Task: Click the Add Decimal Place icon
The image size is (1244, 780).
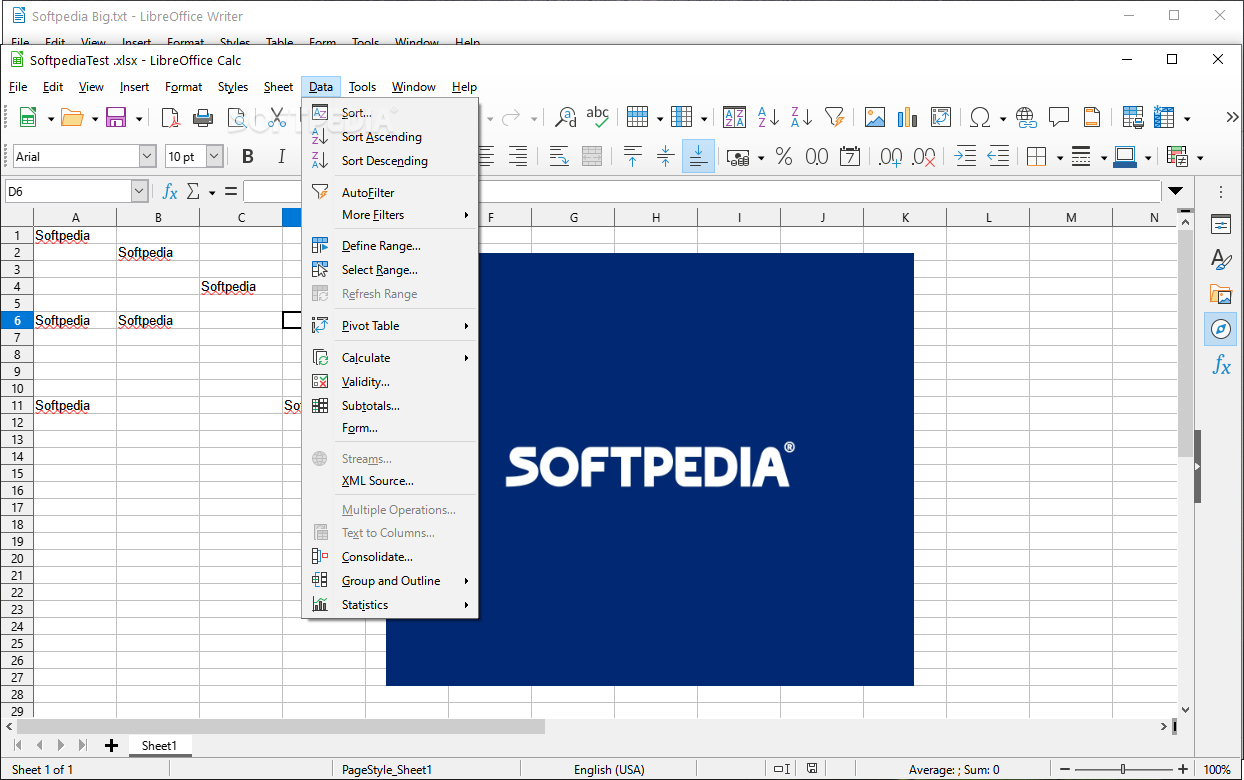Action: [891, 156]
